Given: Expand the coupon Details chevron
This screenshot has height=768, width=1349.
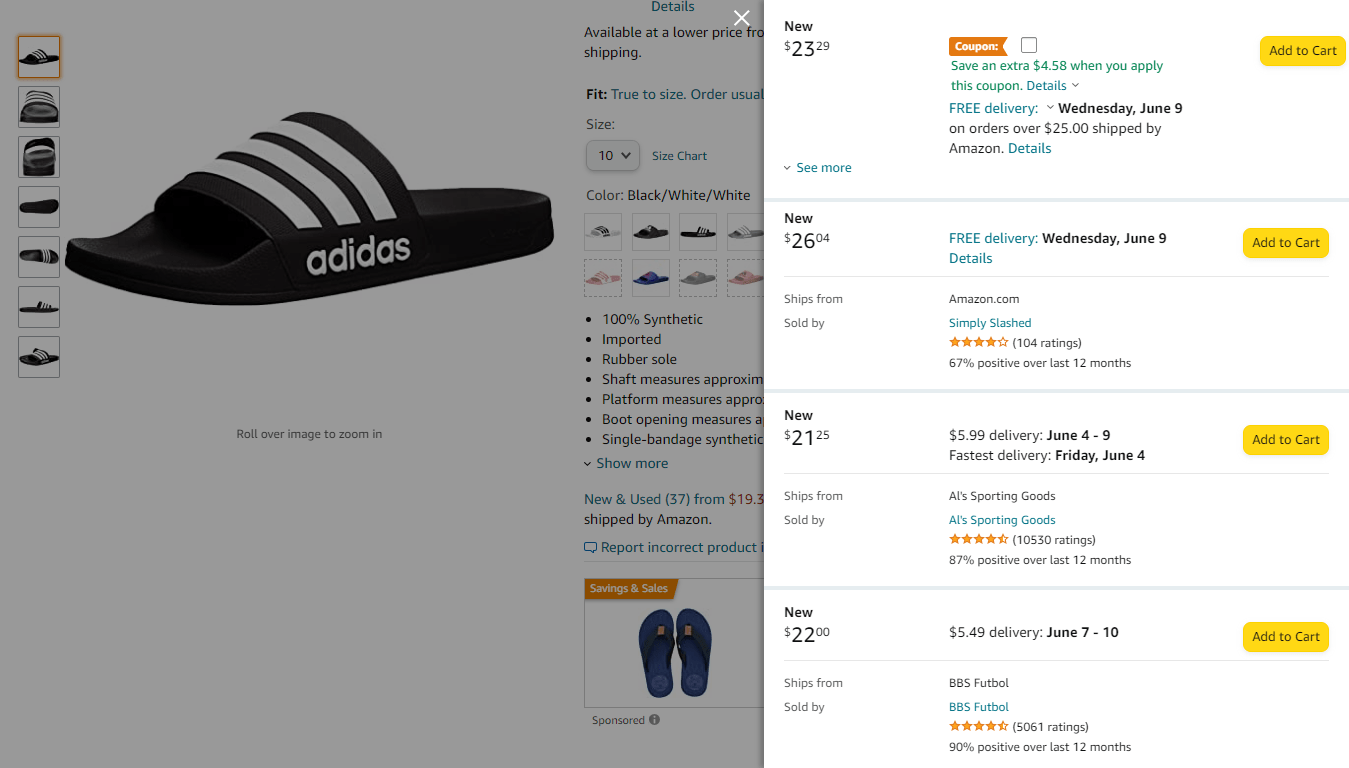Looking at the screenshot, I should click(1075, 85).
